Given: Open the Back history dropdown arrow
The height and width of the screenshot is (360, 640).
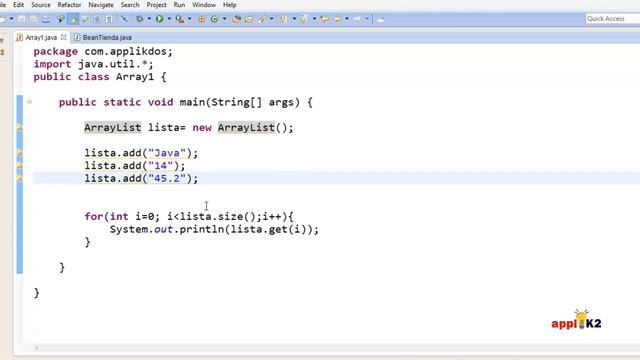Looking at the screenshot, I should [347, 19].
